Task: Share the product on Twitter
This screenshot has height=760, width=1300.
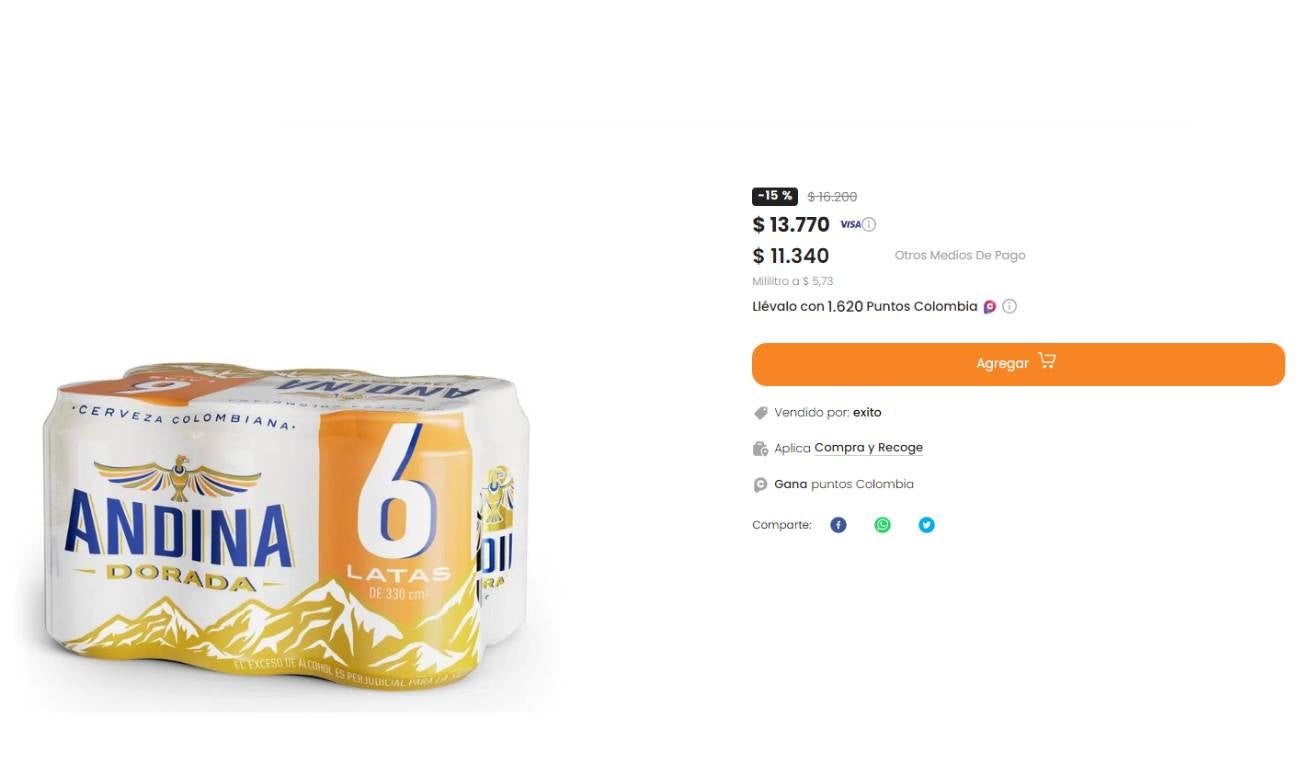Action: (x=926, y=524)
